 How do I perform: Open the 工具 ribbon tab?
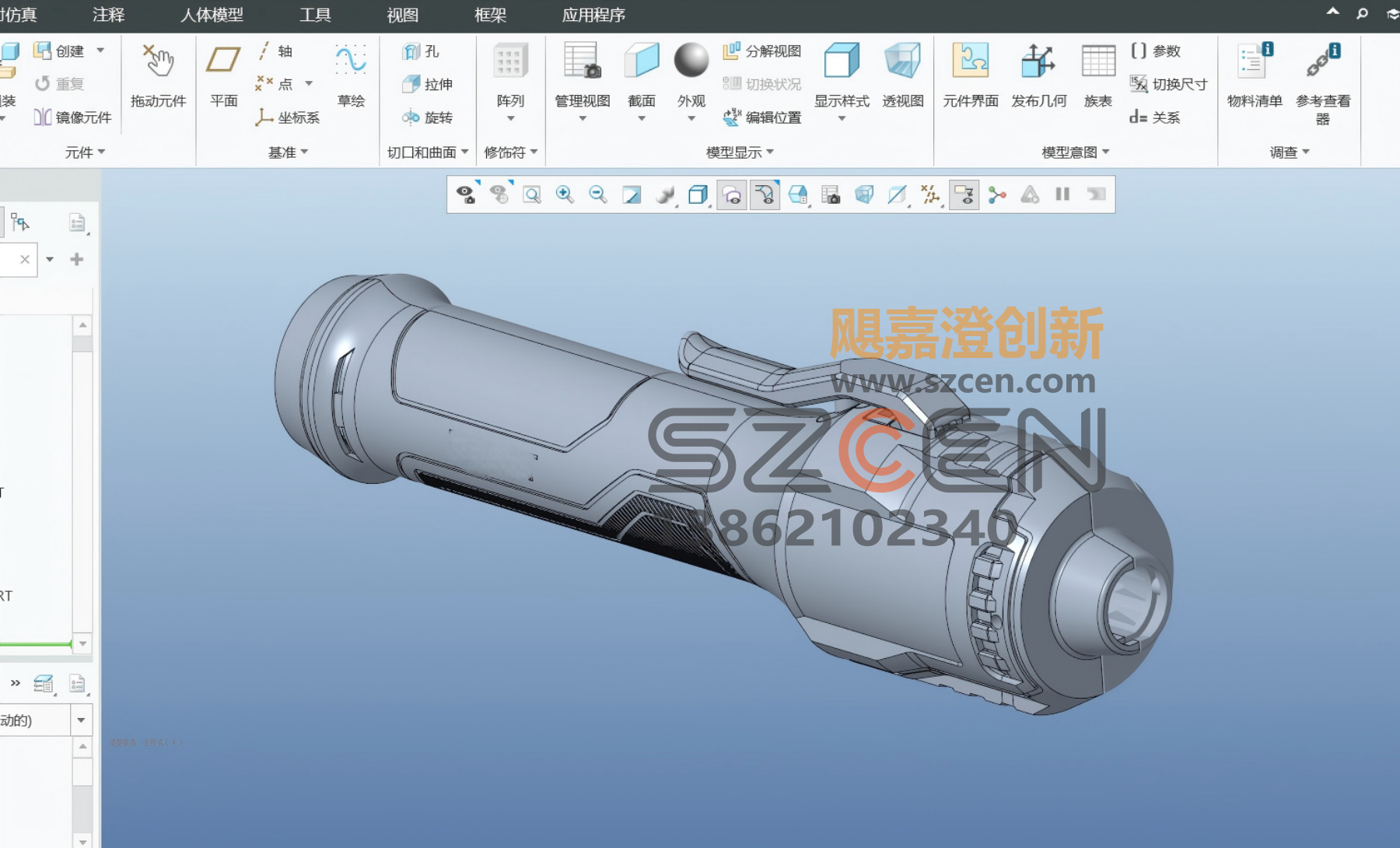[x=315, y=15]
